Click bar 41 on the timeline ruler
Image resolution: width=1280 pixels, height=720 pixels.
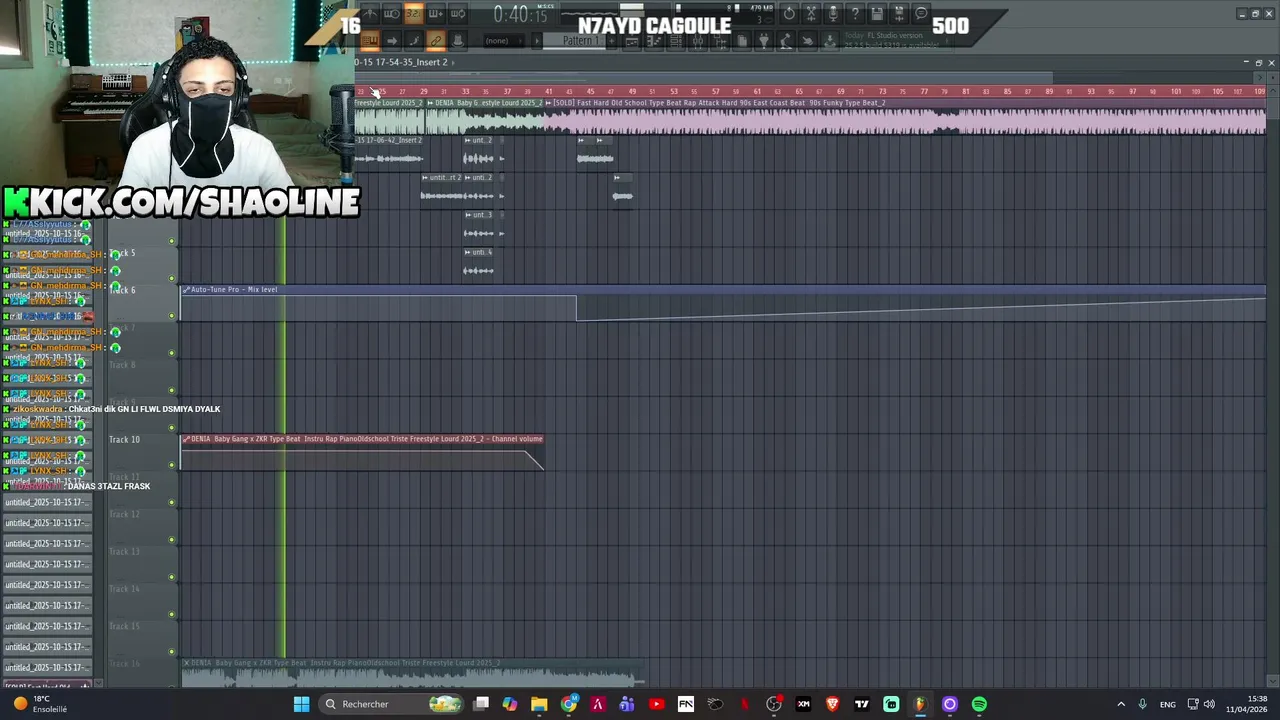tap(548, 91)
